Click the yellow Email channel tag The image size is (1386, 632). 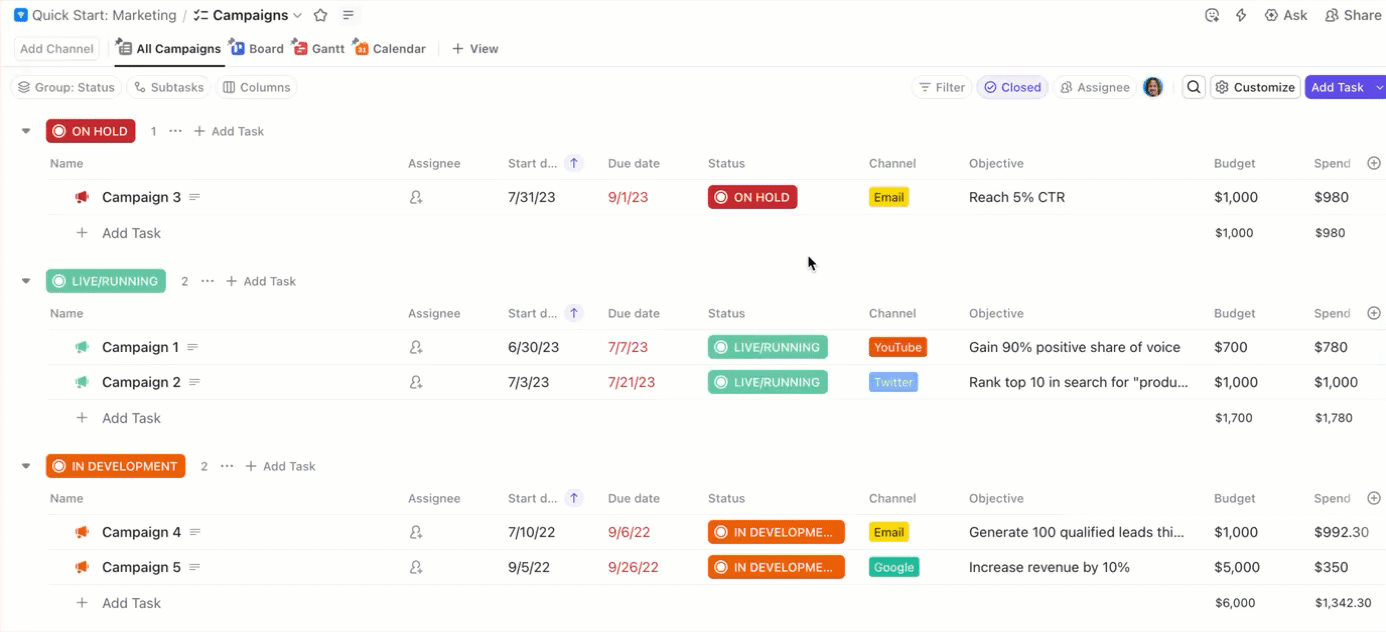[889, 197]
